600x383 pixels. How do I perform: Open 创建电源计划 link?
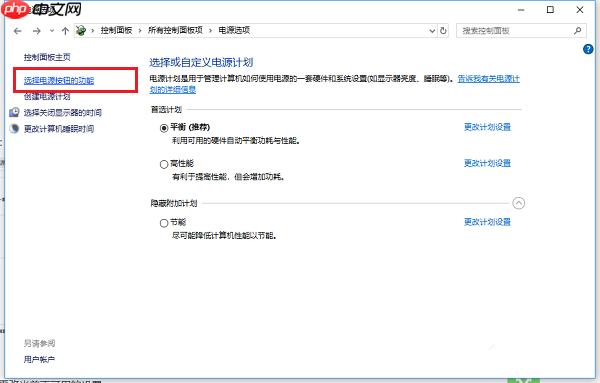47,96
